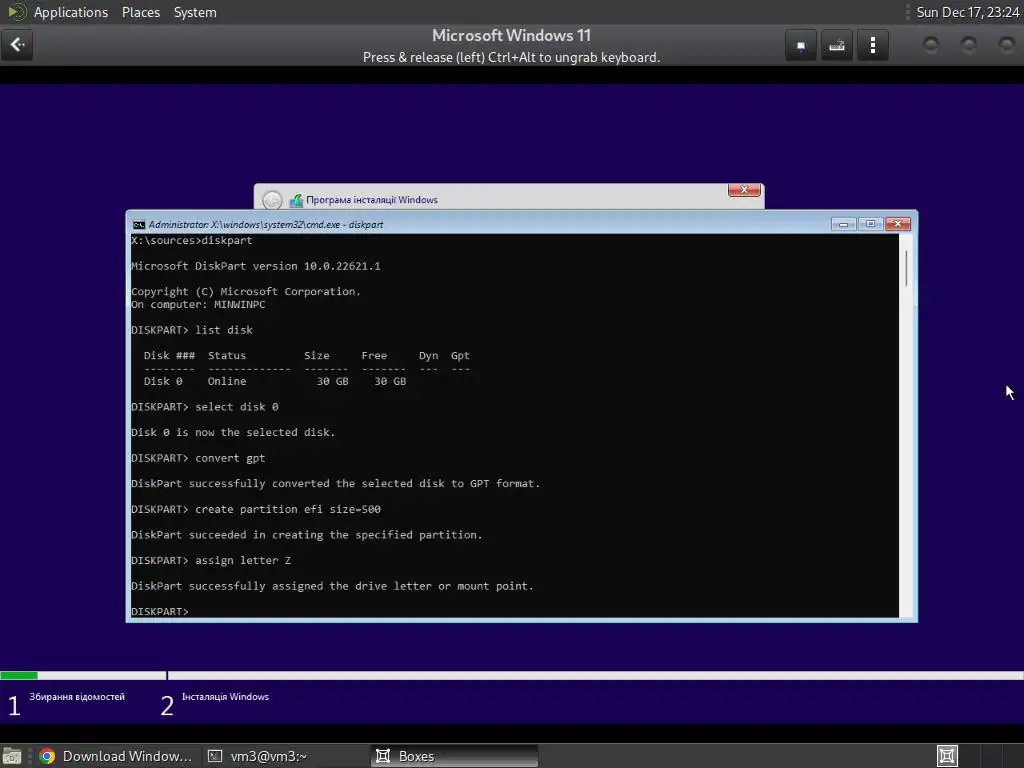1024x768 pixels.
Task: Click the 'select disk 0' command line
Action: pyautogui.click(x=204, y=407)
